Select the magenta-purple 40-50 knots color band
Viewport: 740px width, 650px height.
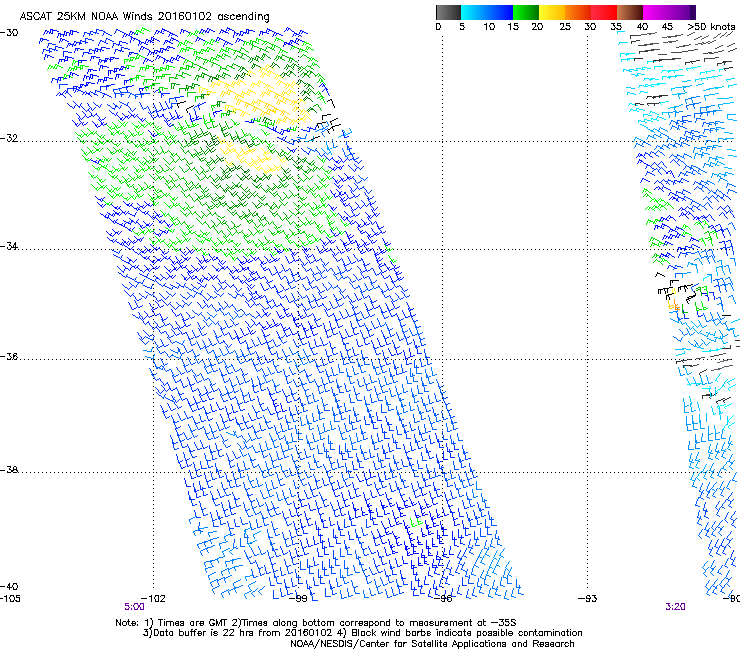669,12
